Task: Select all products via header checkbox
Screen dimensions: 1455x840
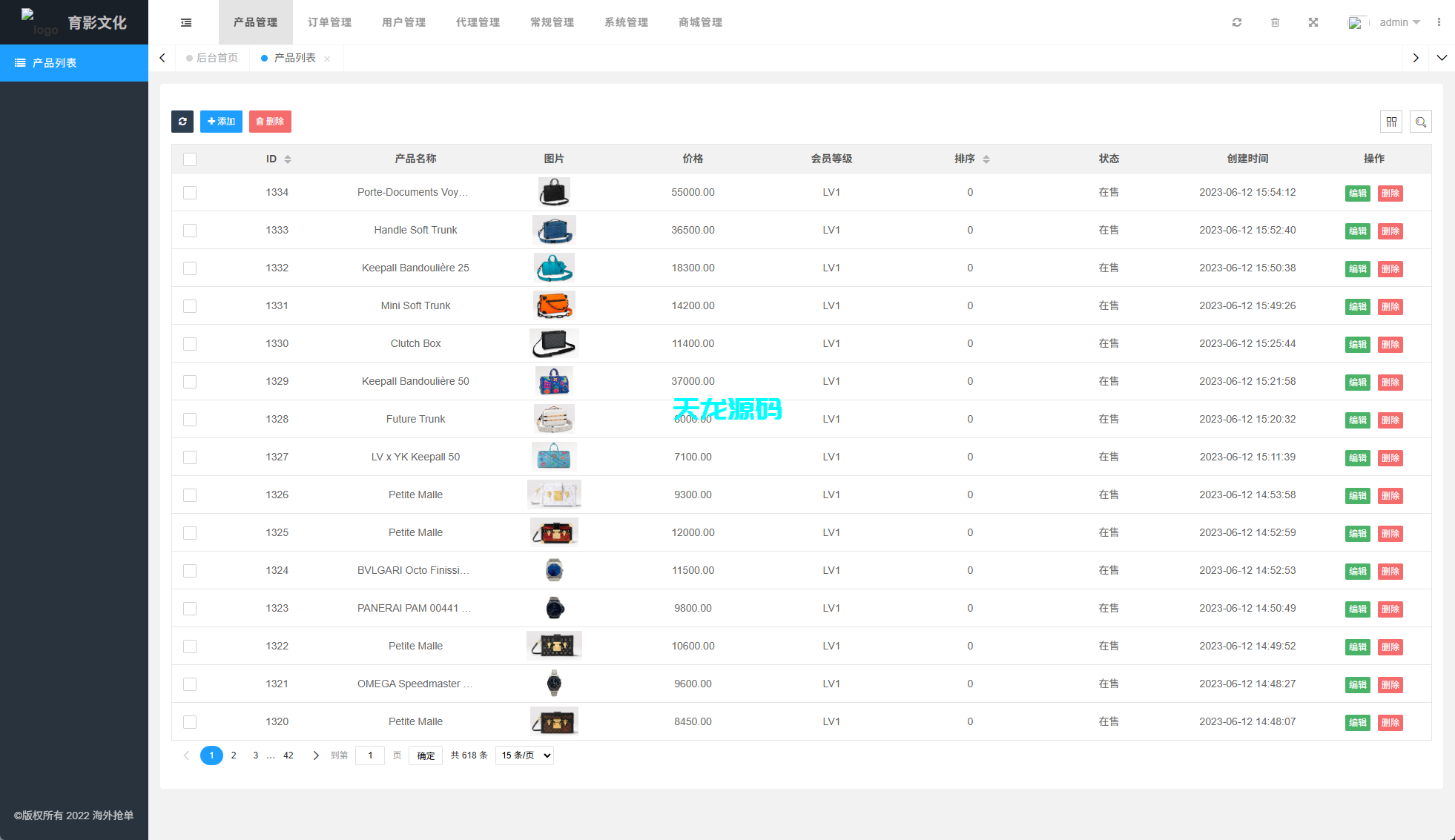Action: click(x=190, y=159)
